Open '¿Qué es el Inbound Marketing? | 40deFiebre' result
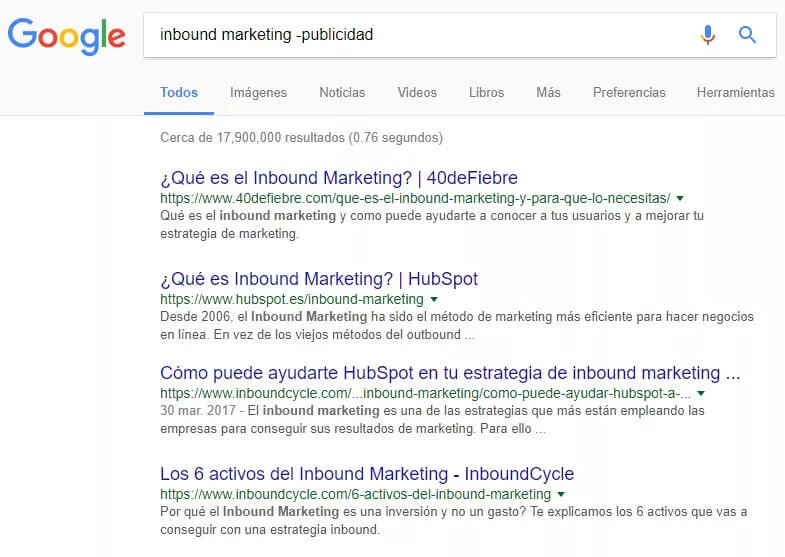This screenshot has width=785, height=557. tap(339, 178)
